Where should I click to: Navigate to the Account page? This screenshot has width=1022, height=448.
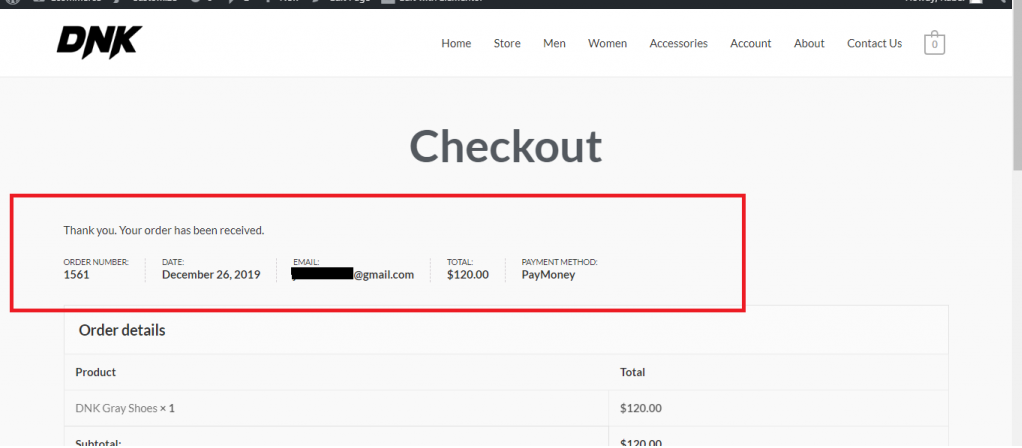tap(750, 43)
